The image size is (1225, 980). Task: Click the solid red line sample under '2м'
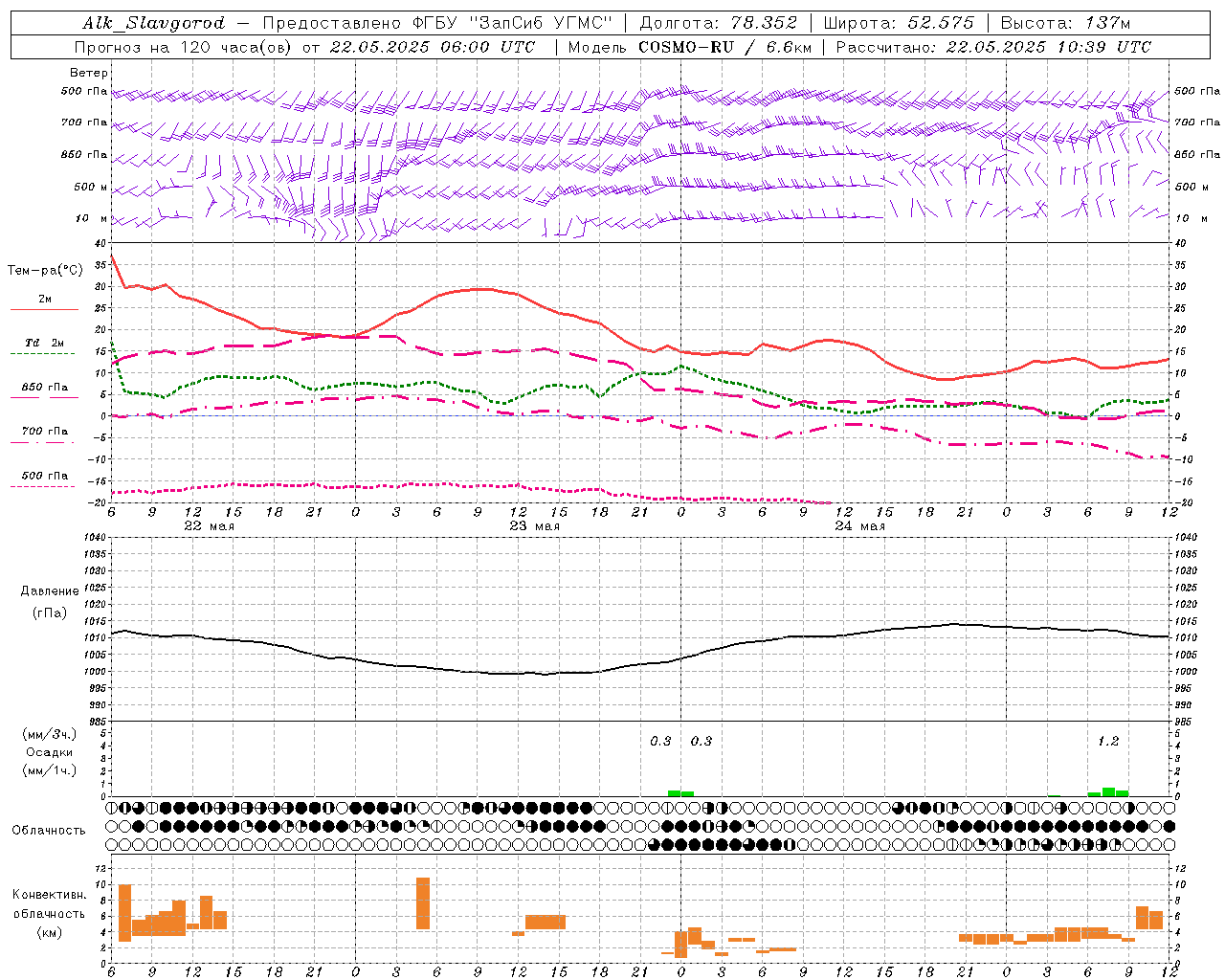(x=44, y=309)
